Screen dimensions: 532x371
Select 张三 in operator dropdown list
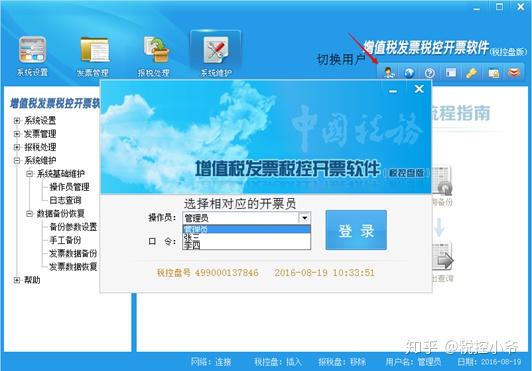pos(246,238)
